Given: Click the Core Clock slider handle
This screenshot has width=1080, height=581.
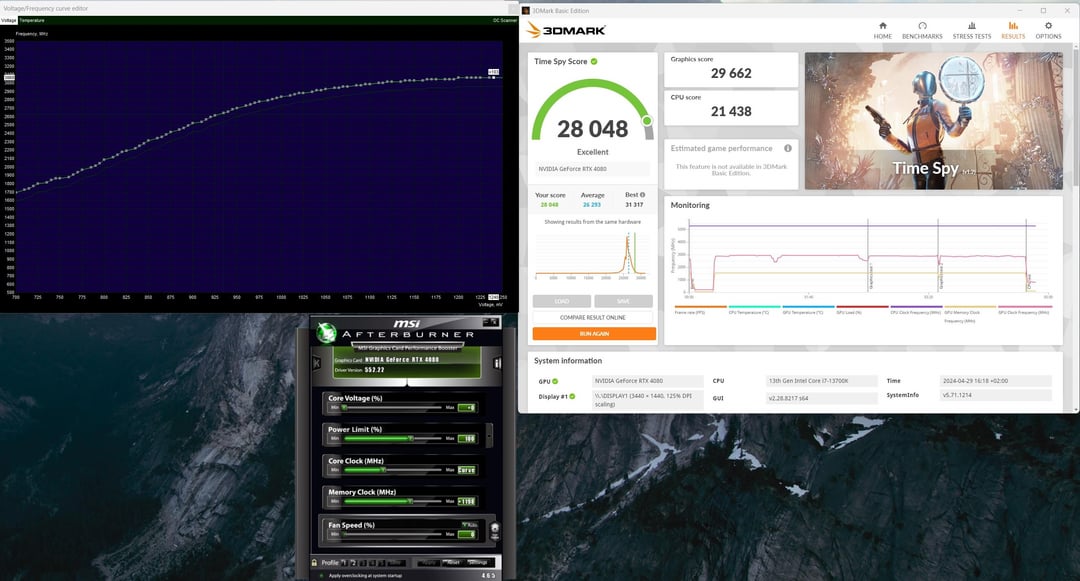Looking at the screenshot, I should click(x=383, y=470).
